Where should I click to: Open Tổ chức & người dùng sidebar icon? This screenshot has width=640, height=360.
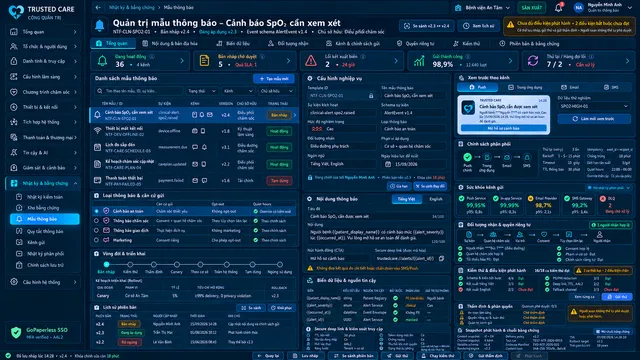(x=14, y=47)
